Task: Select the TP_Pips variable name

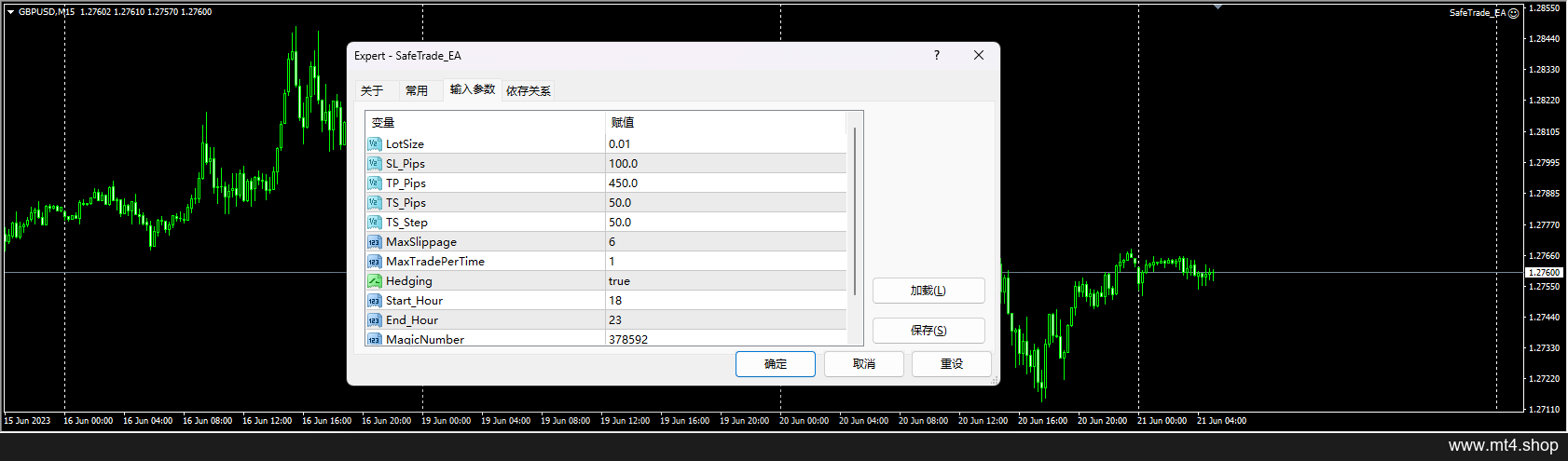Action: (406, 183)
